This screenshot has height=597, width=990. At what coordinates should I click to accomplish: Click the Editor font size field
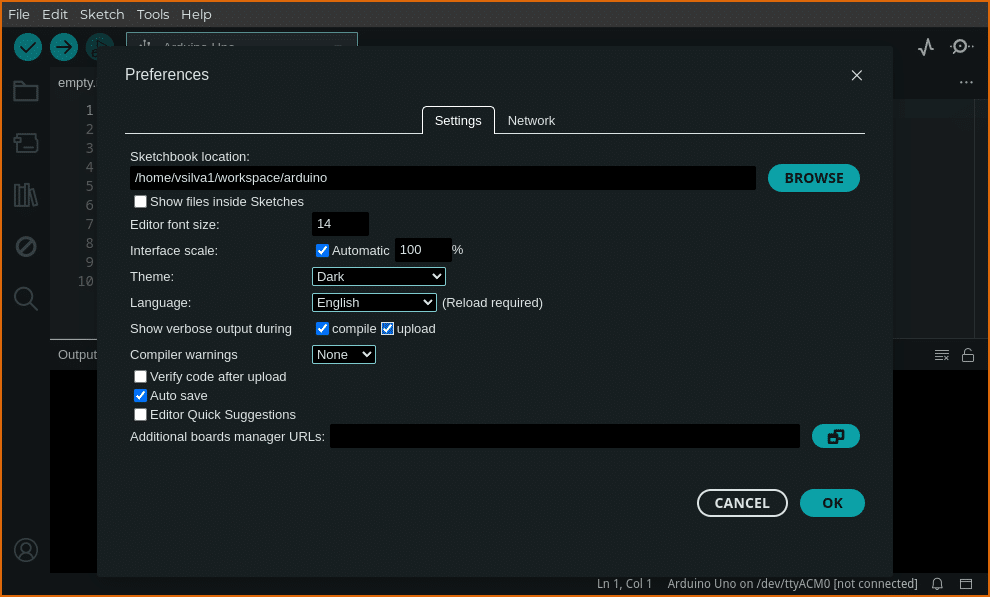pyautogui.click(x=340, y=224)
